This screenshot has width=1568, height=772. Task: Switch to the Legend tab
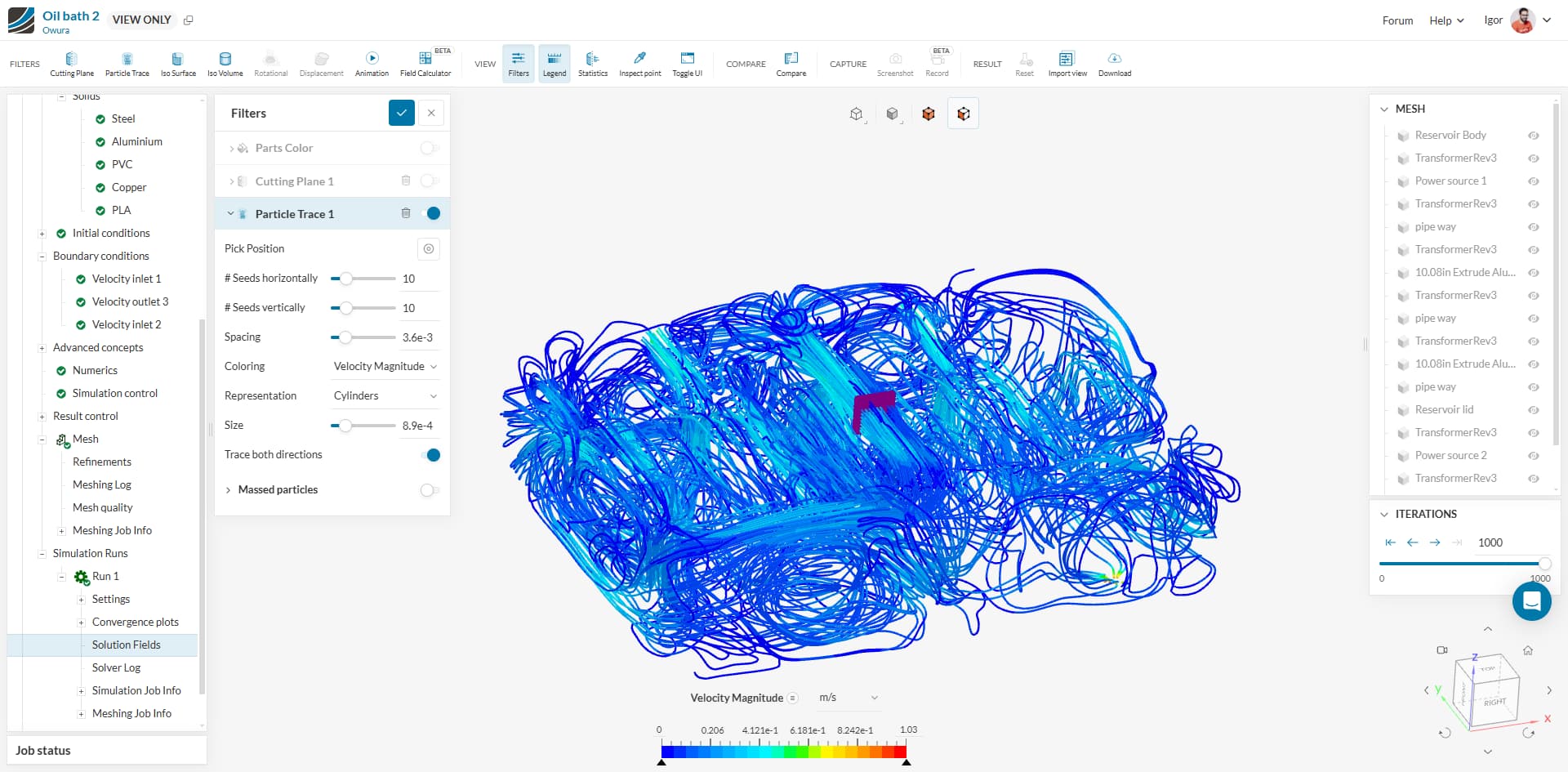coord(555,63)
